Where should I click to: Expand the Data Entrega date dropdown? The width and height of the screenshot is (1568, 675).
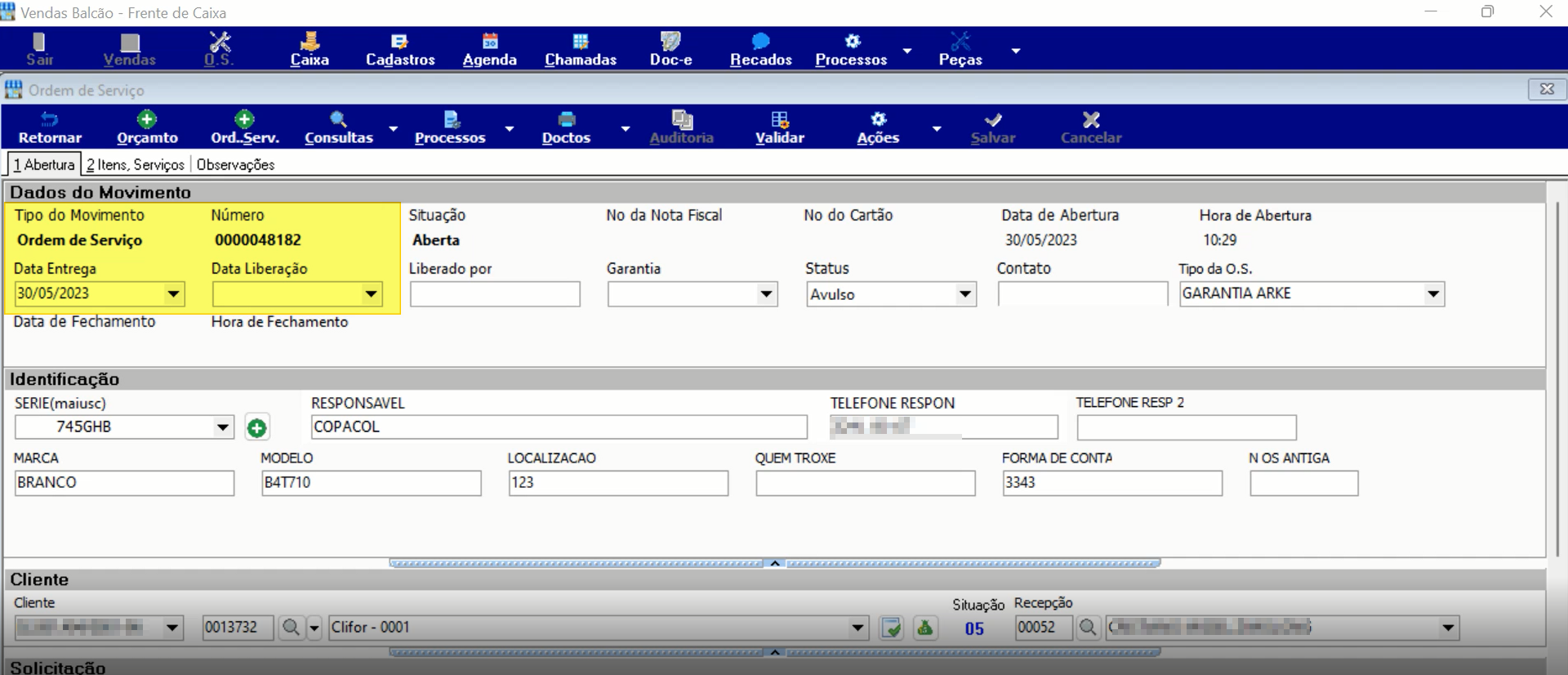173,293
